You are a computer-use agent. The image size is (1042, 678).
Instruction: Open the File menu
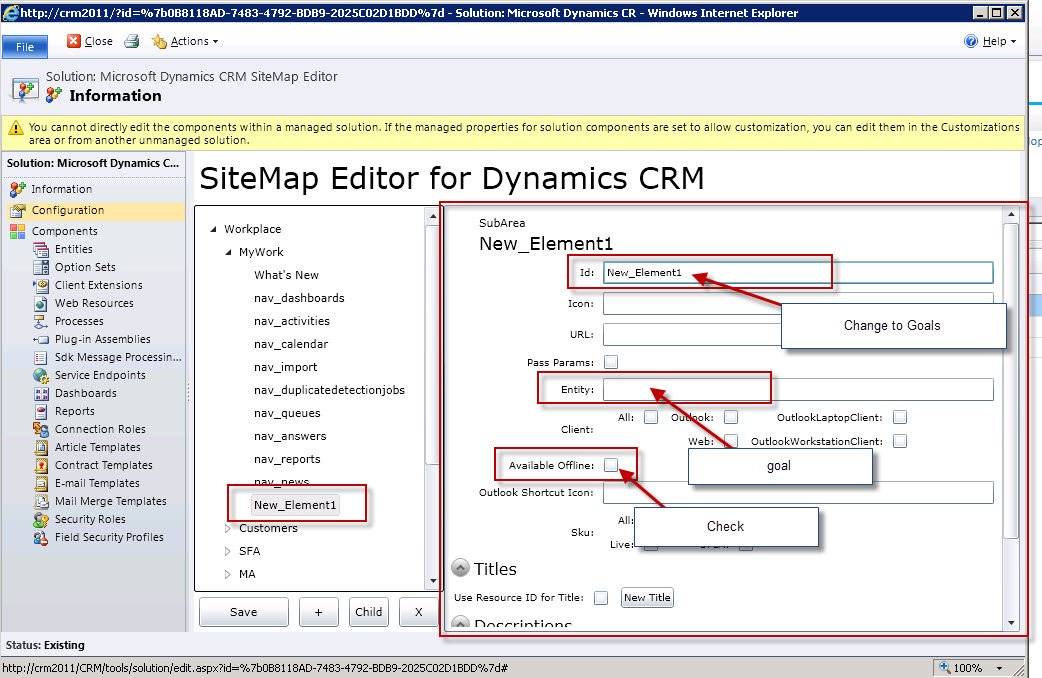pyautogui.click(x=25, y=46)
